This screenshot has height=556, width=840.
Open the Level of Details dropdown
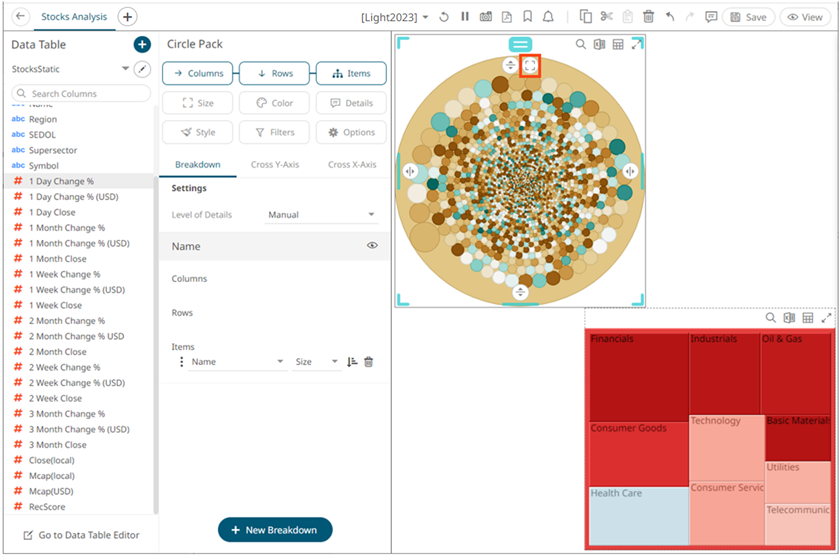coord(321,215)
